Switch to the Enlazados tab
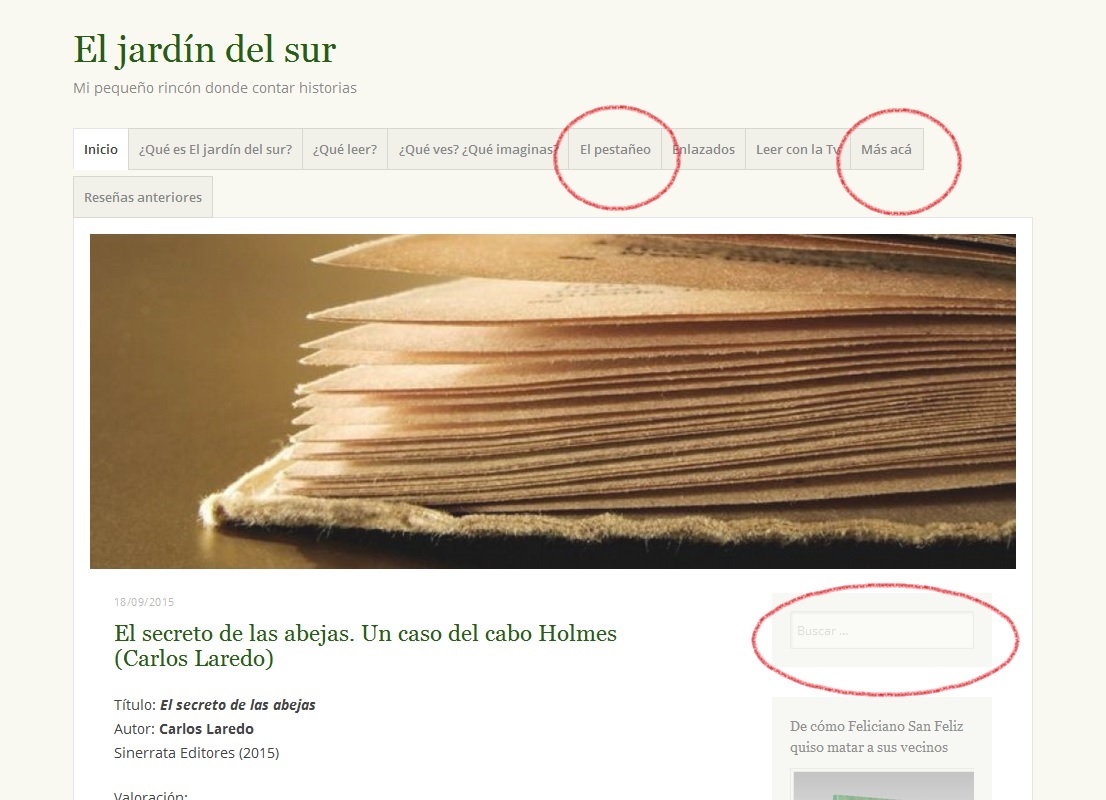Image resolution: width=1106 pixels, height=800 pixels. click(x=705, y=149)
